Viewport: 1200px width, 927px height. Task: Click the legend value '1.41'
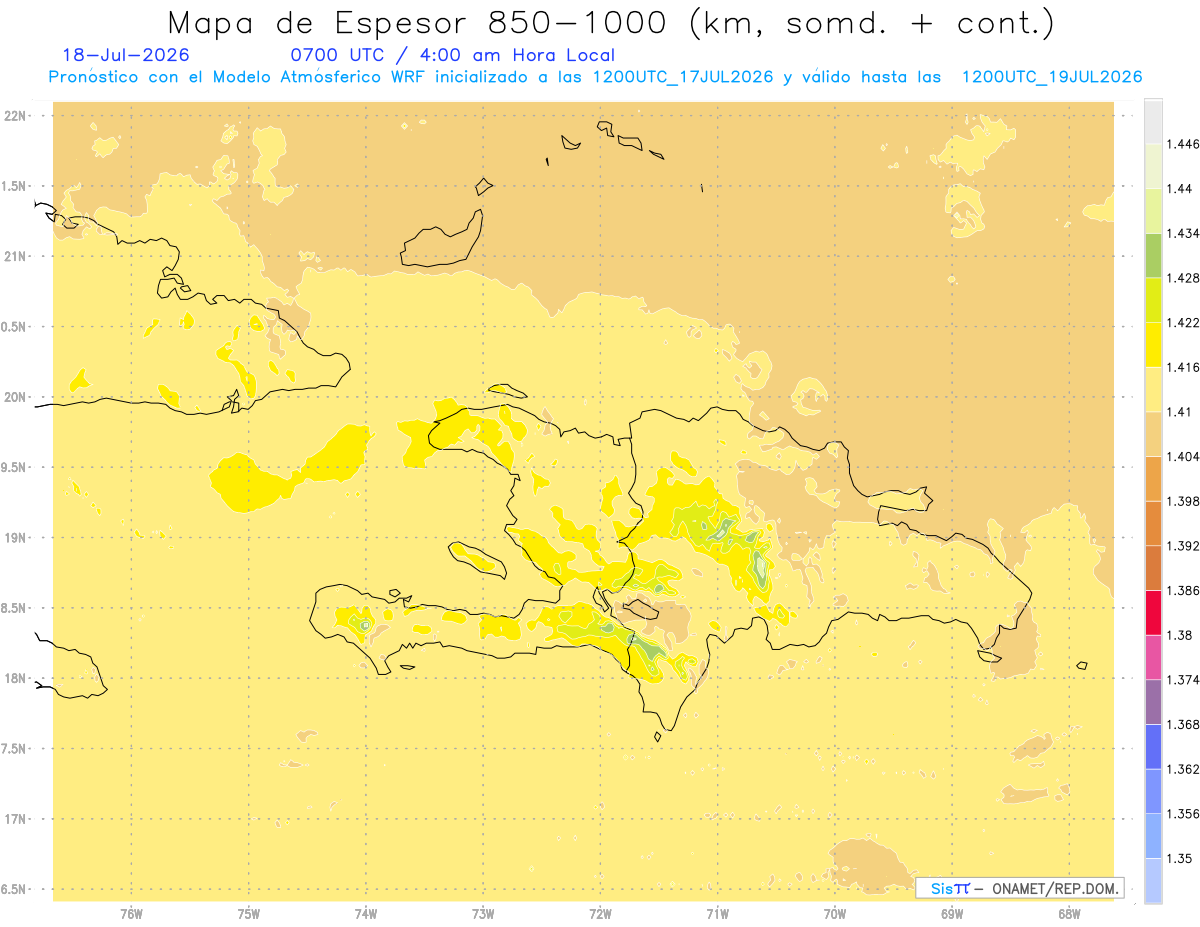[x=1180, y=412]
